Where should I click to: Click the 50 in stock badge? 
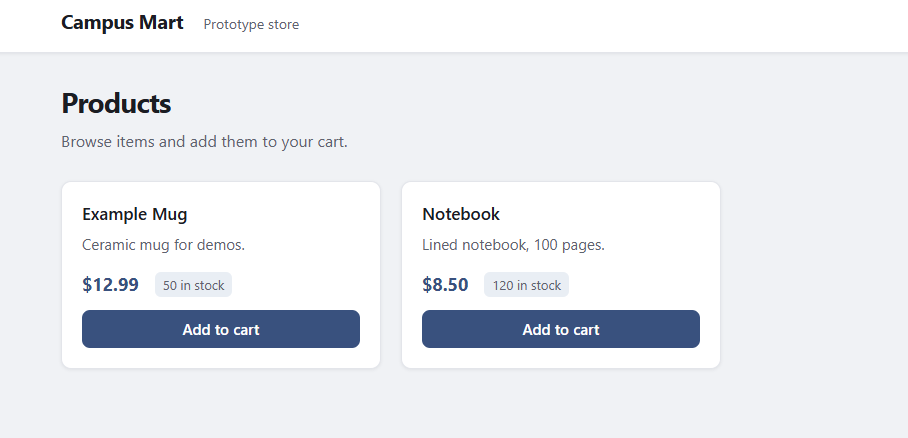193,286
